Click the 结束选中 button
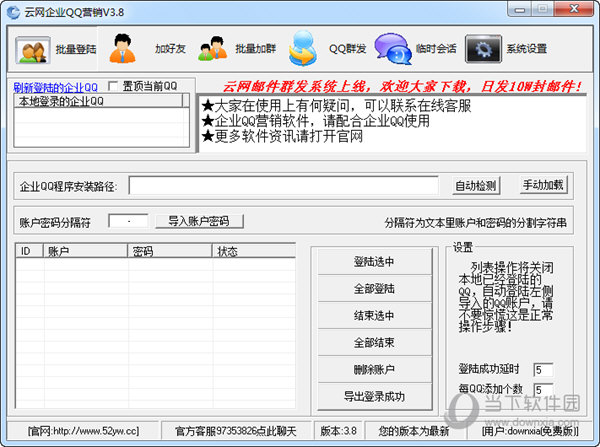The image size is (600, 447). pos(374,316)
